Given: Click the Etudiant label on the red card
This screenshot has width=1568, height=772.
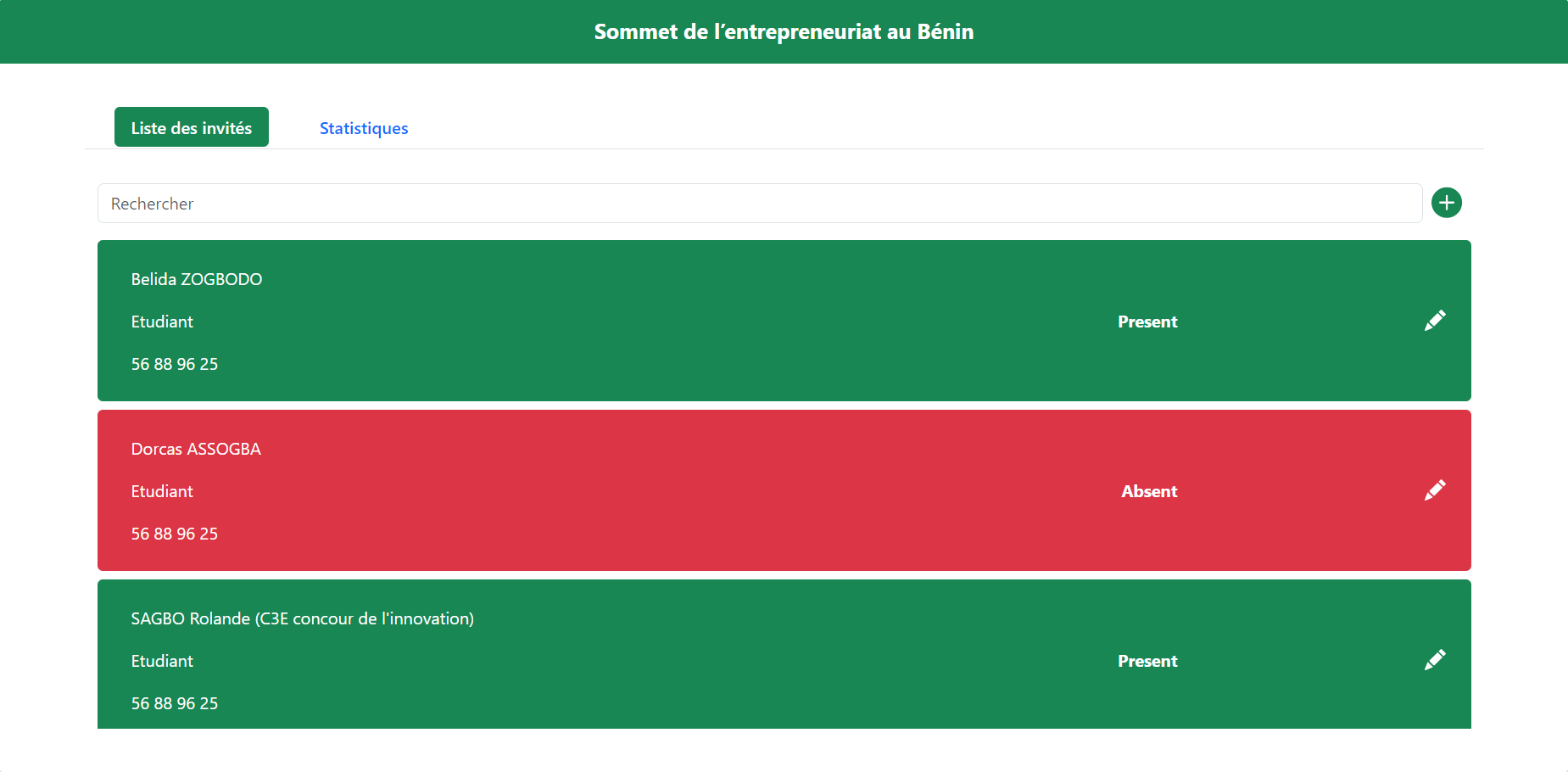Looking at the screenshot, I should coord(162,491).
